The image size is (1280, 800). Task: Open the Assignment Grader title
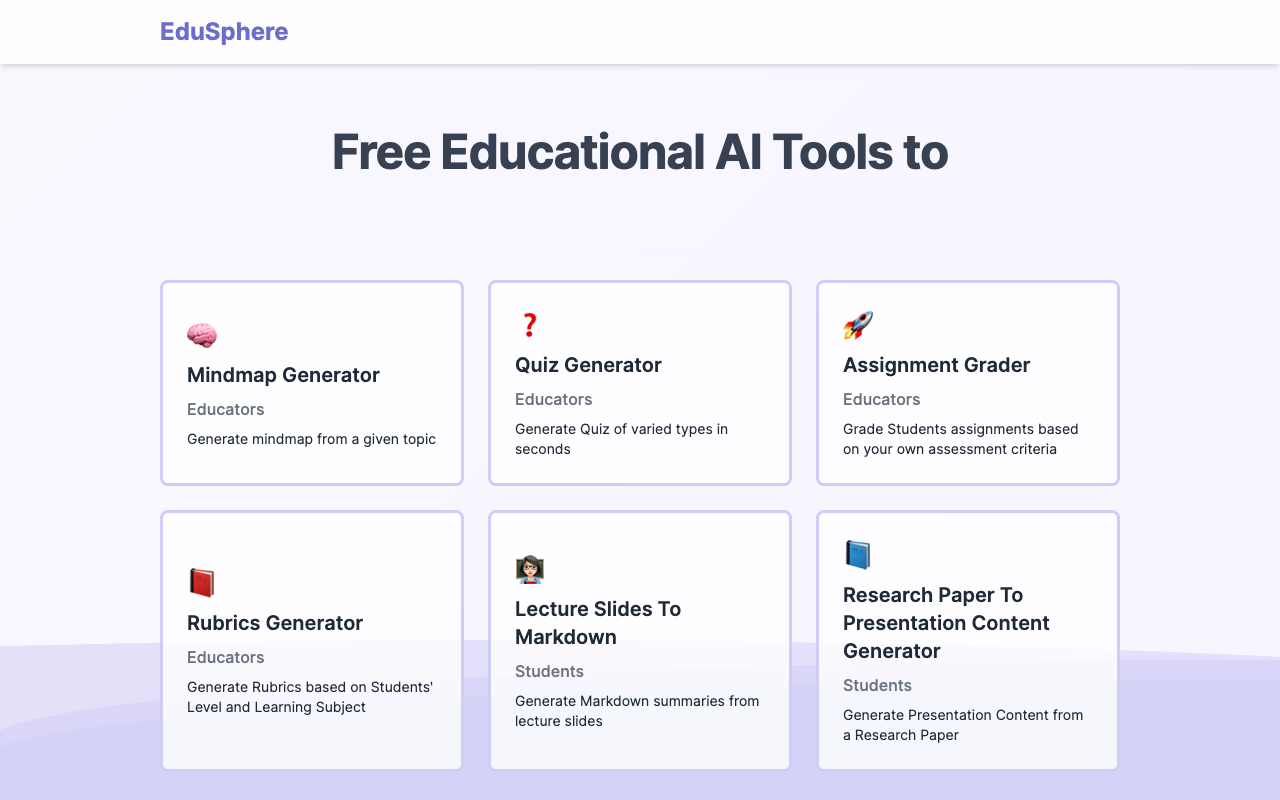click(936, 365)
